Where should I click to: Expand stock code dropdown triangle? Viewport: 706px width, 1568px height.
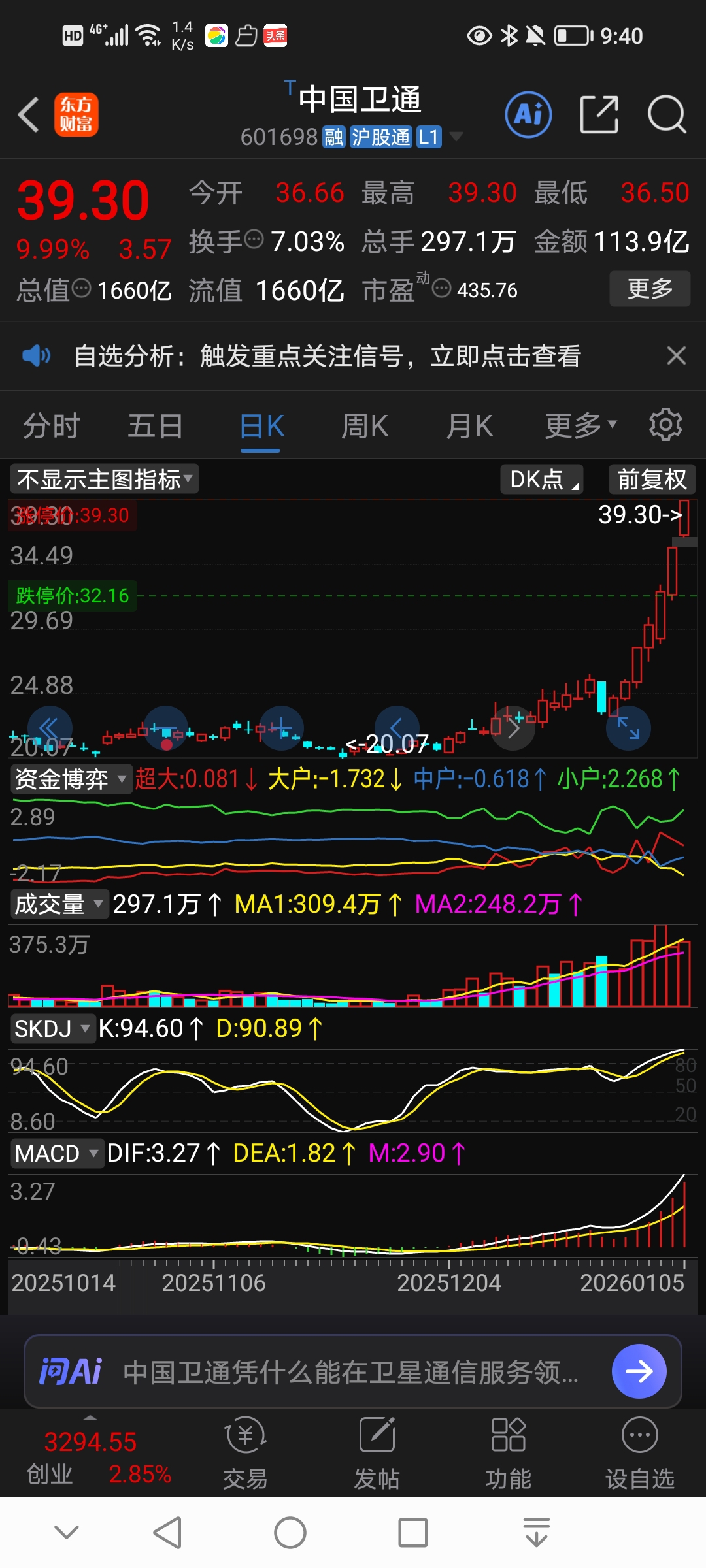[x=456, y=137]
